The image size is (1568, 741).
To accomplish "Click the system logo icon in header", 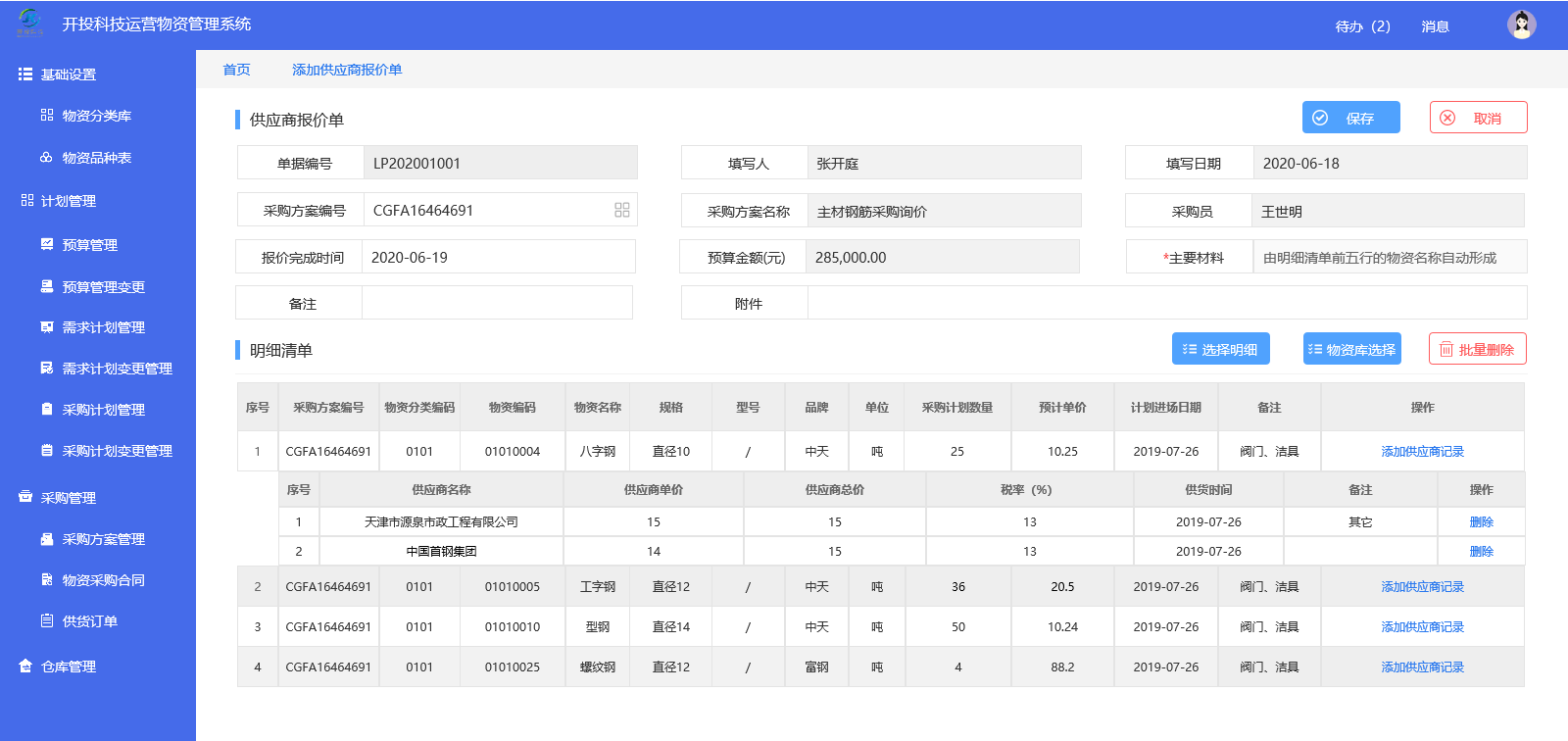I will 30,23.
